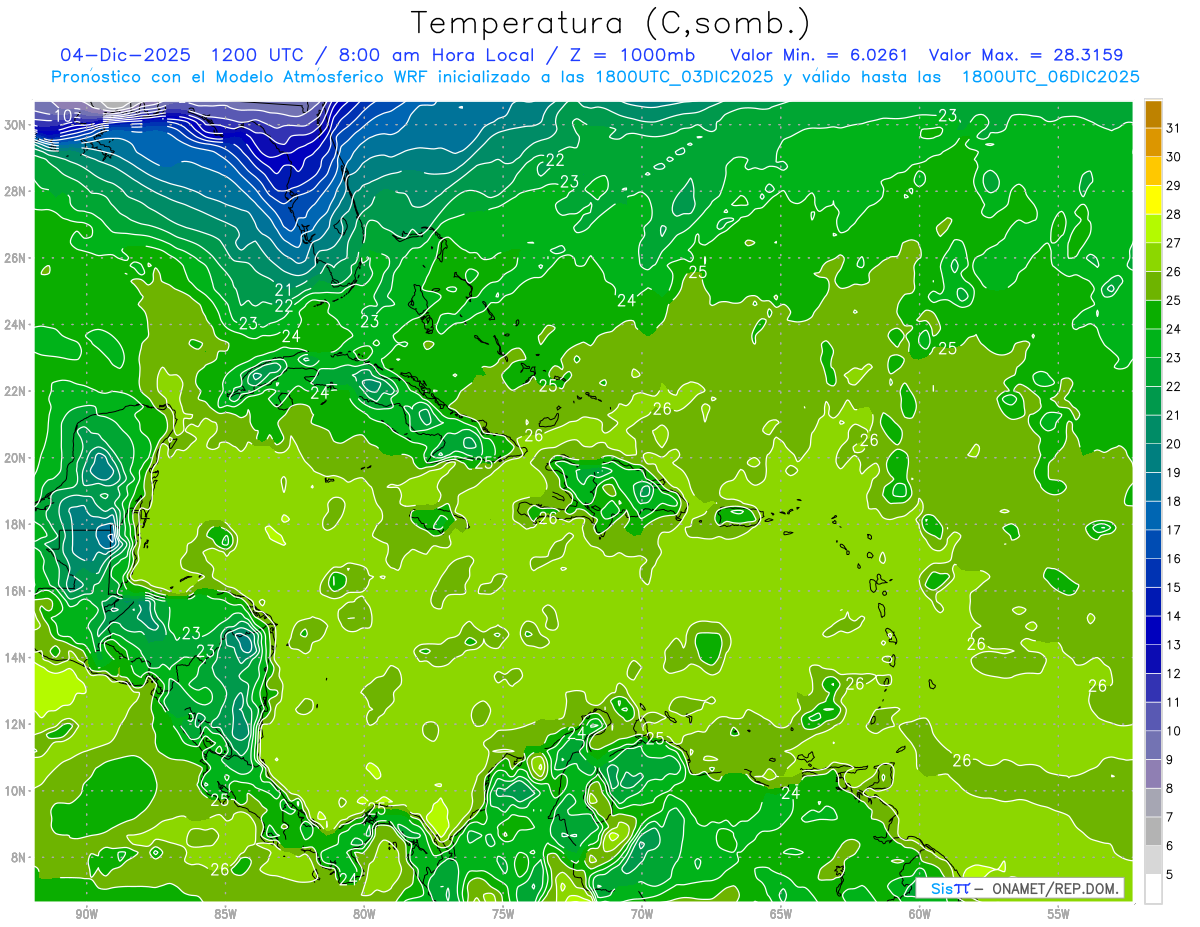Click the 8N latitude axis label

[x=20, y=858]
